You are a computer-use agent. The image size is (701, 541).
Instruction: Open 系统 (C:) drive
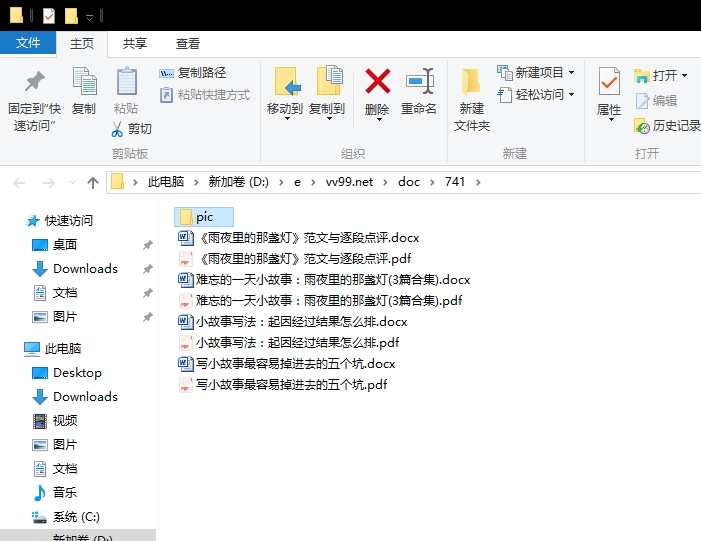point(66,517)
